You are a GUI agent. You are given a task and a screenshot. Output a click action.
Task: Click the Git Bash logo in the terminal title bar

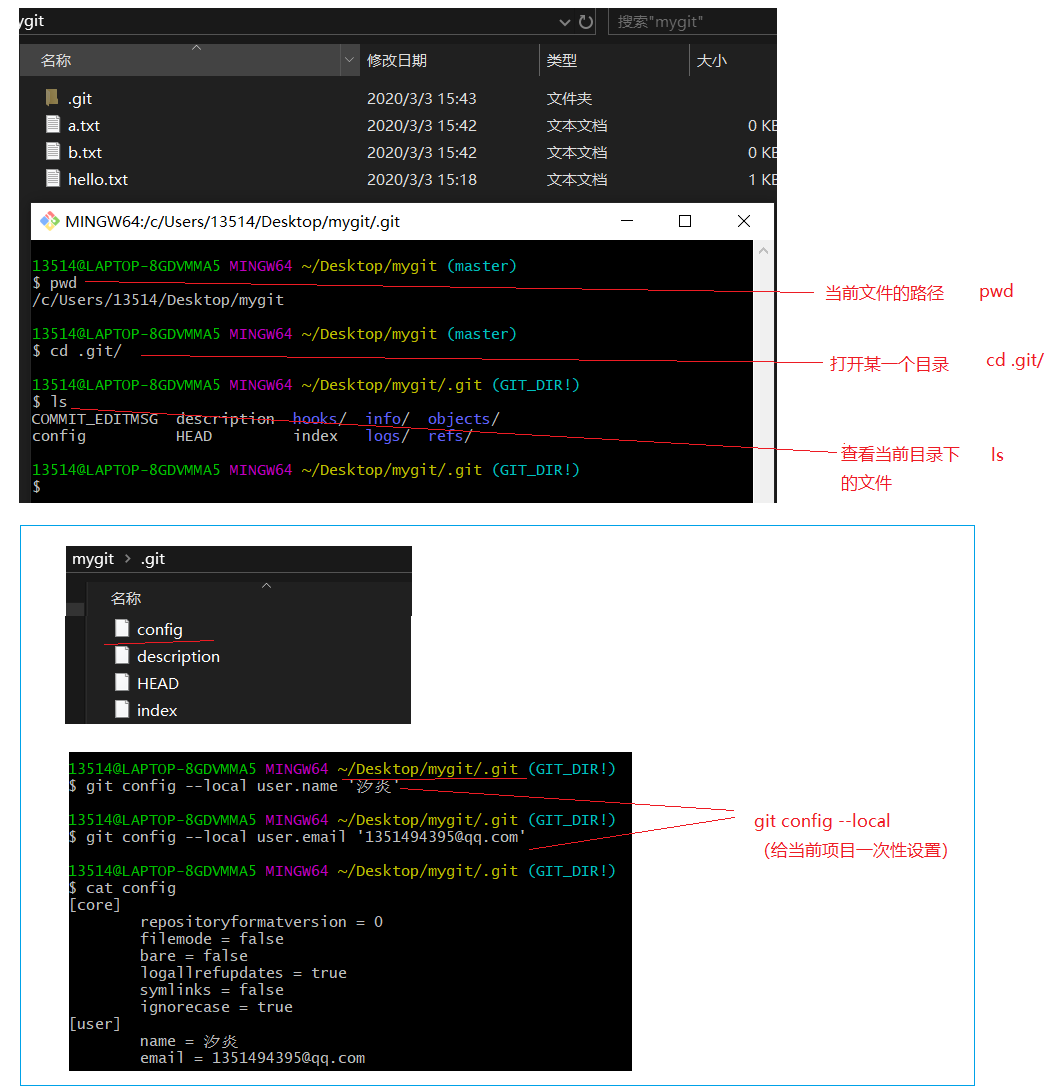coord(49,221)
